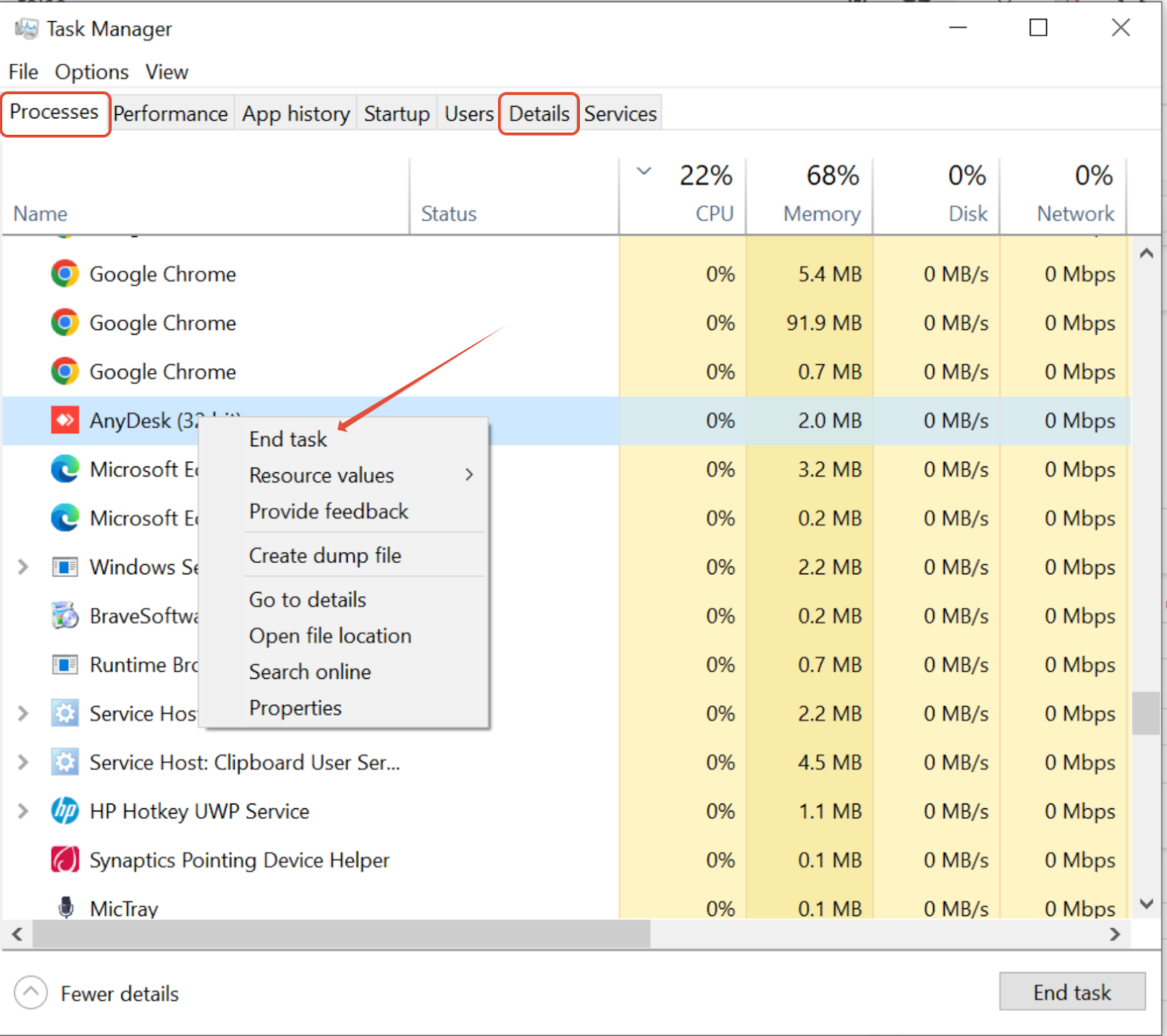Viewport: 1167px width, 1036px height.
Task: Click the horizontal scrollbar left arrow
Action: 17,934
